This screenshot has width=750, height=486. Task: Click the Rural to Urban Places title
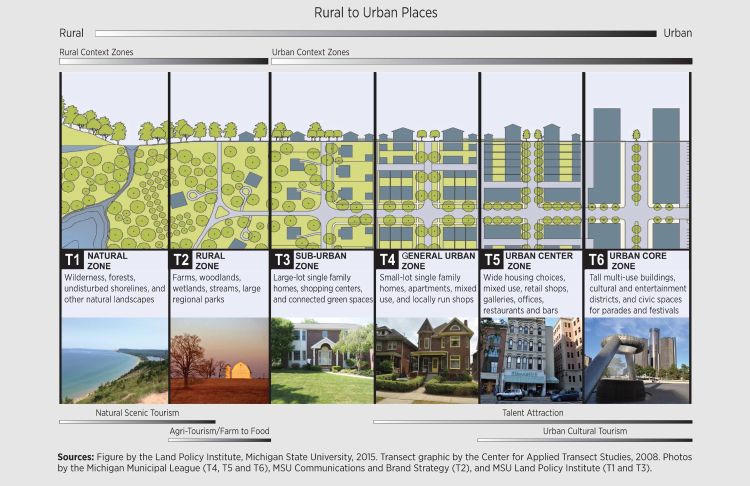pos(375,13)
